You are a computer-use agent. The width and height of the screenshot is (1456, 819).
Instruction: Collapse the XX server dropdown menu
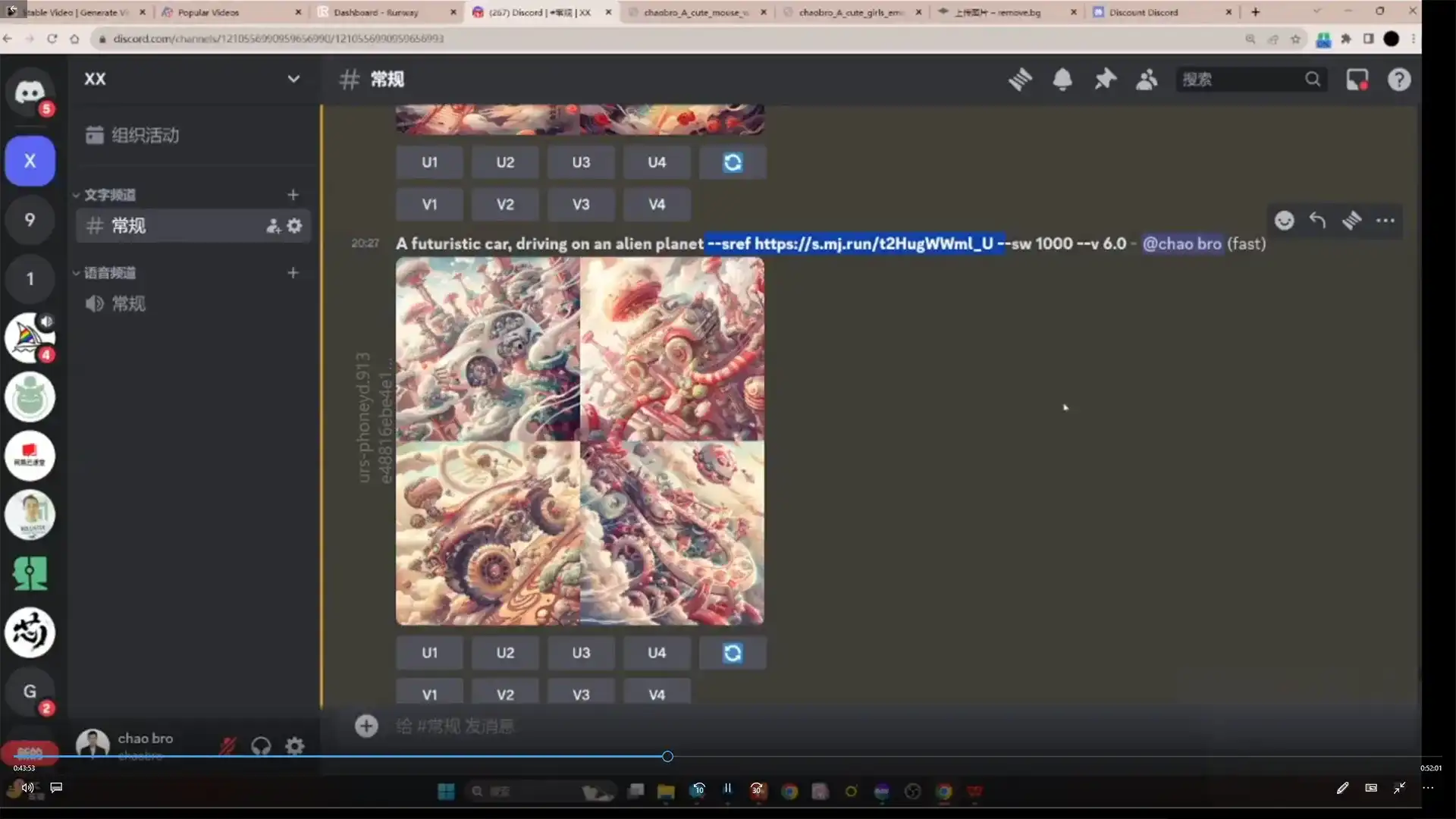293,79
